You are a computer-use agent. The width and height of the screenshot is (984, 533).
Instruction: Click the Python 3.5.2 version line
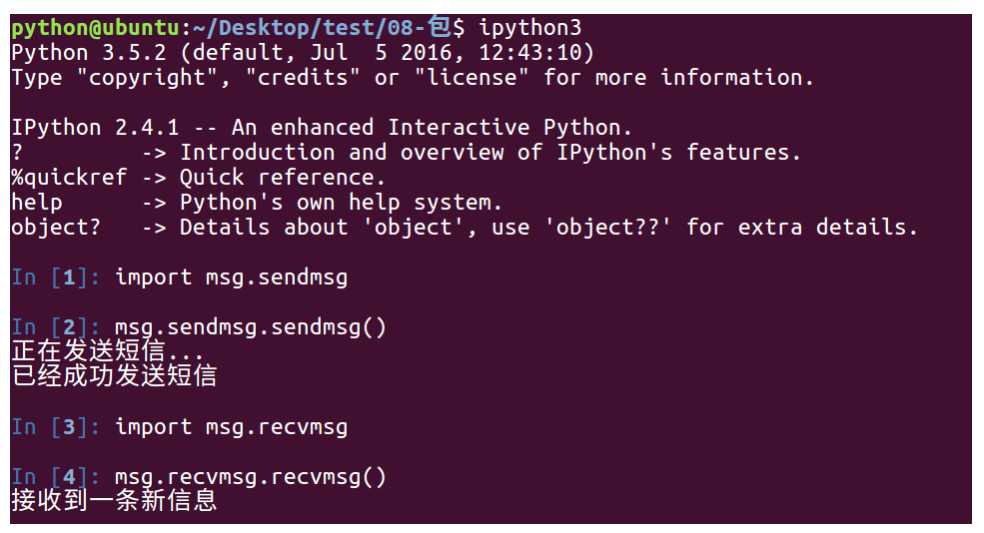click(x=302, y=53)
